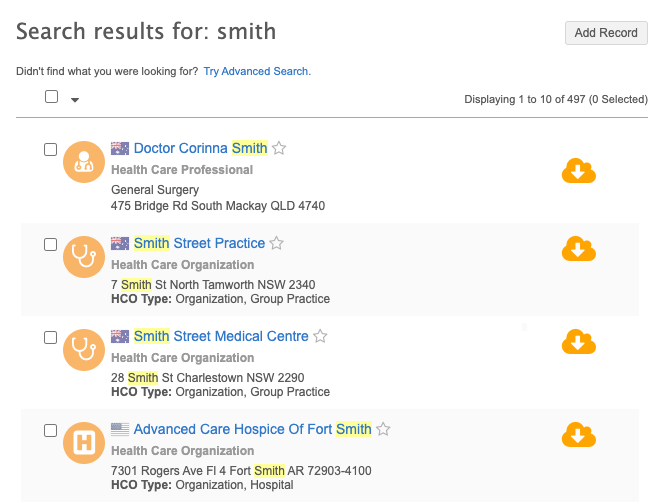Open the Try Advanced Search link
The width and height of the screenshot is (667, 503).
click(257, 72)
